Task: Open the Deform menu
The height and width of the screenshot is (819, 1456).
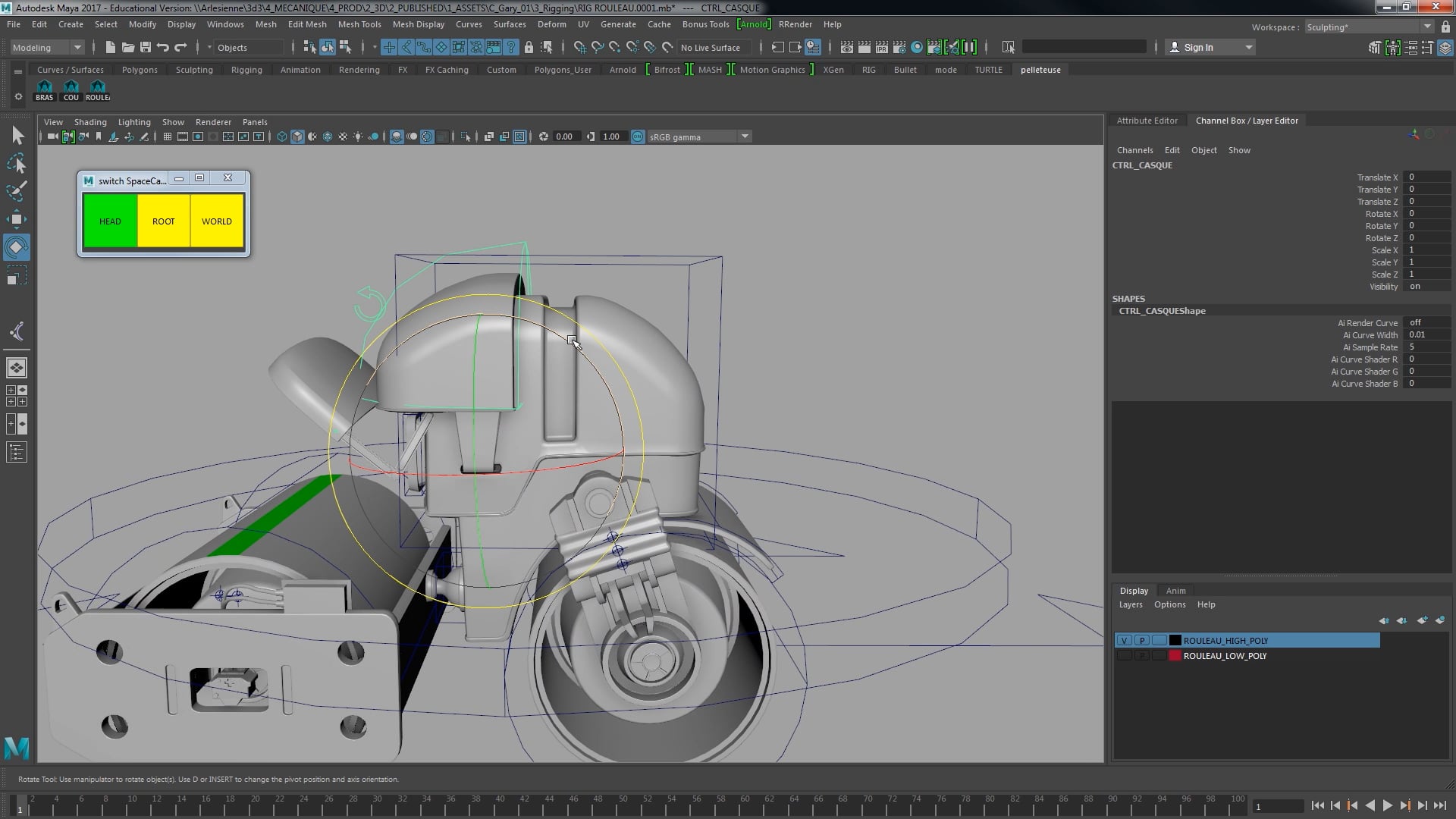Action: 551,24
